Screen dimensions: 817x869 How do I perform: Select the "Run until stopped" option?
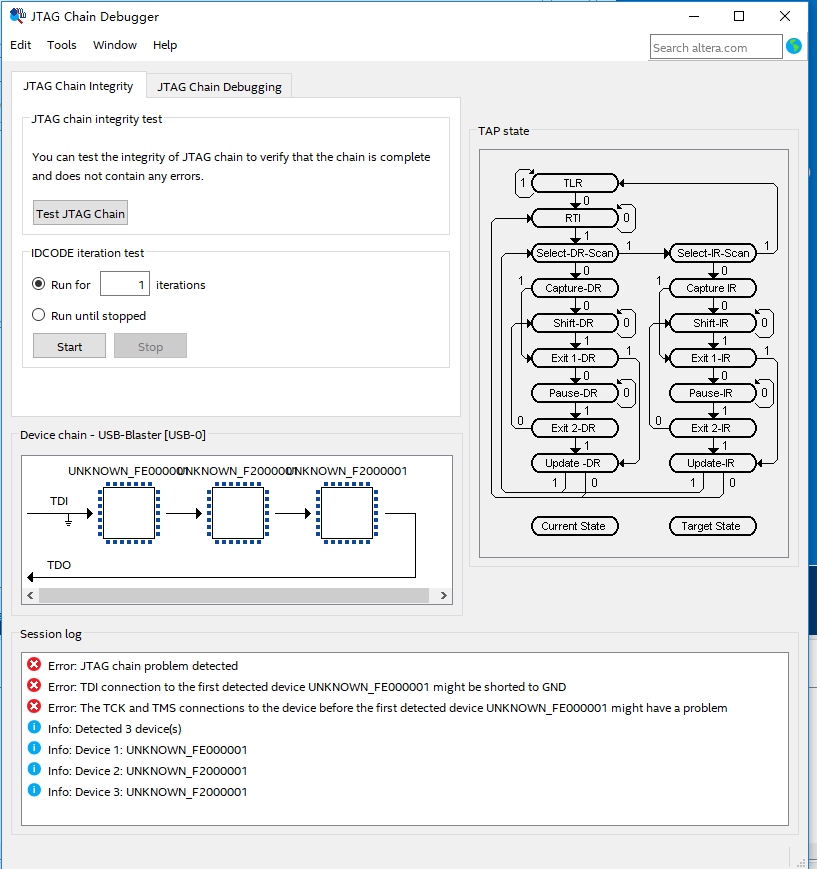[37, 314]
